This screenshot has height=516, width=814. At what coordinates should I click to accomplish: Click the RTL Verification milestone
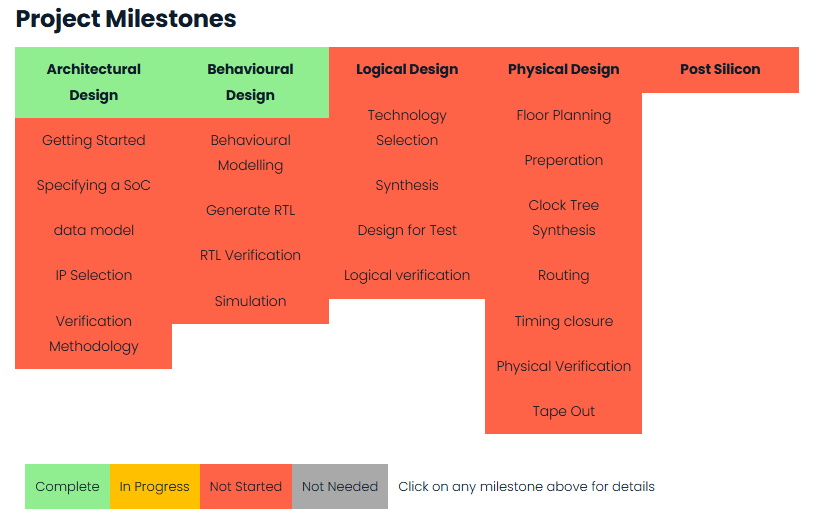click(250, 255)
